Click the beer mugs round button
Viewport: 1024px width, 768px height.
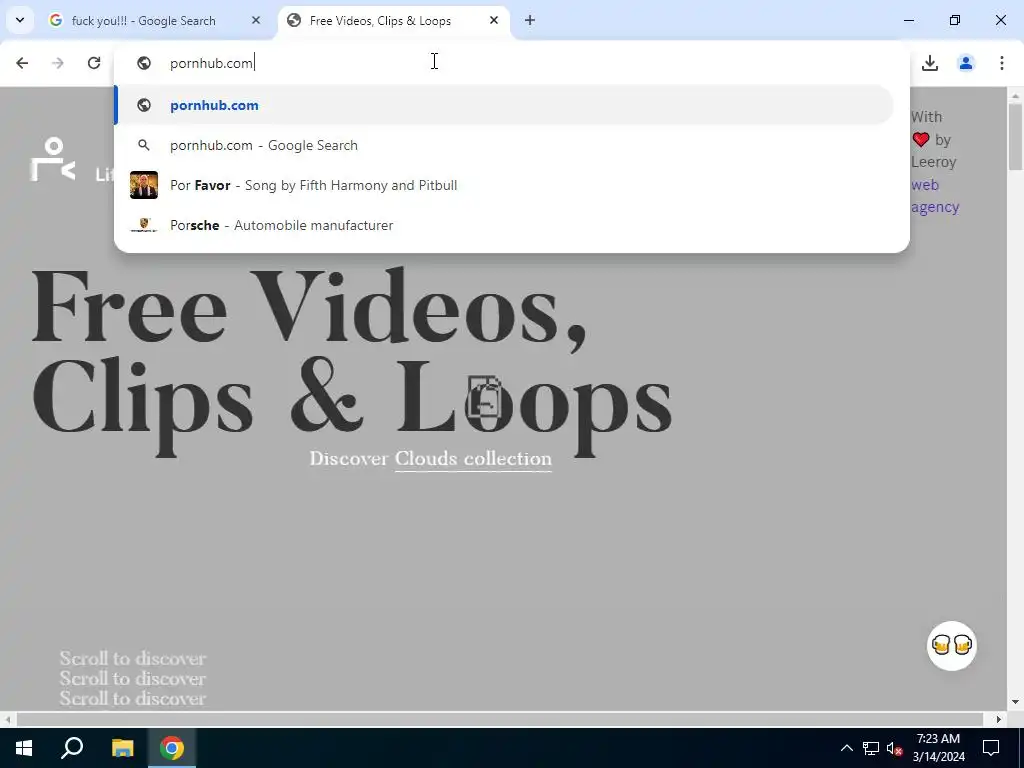(x=952, y=645)
